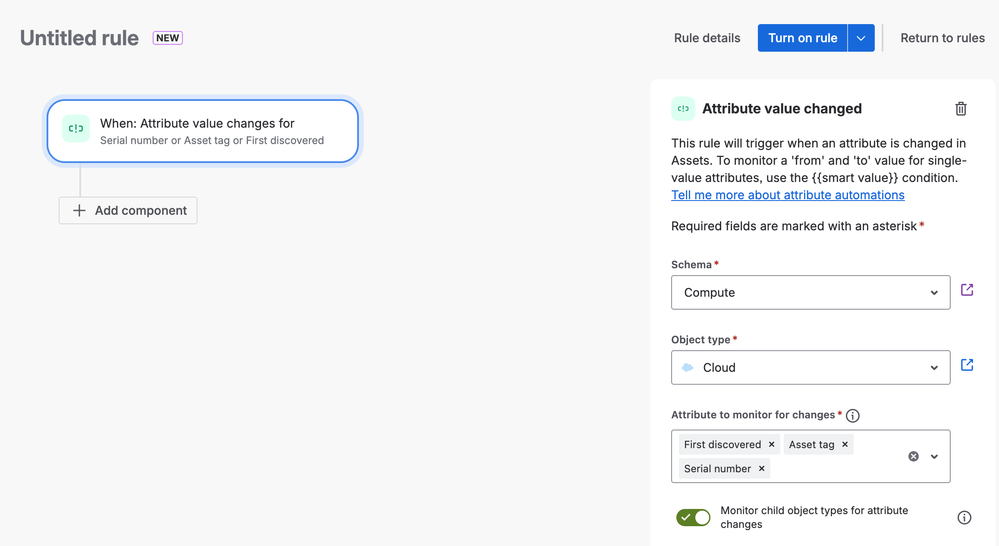Click the Schema field label
The image size is (999, 546).
tap(691, 264)
